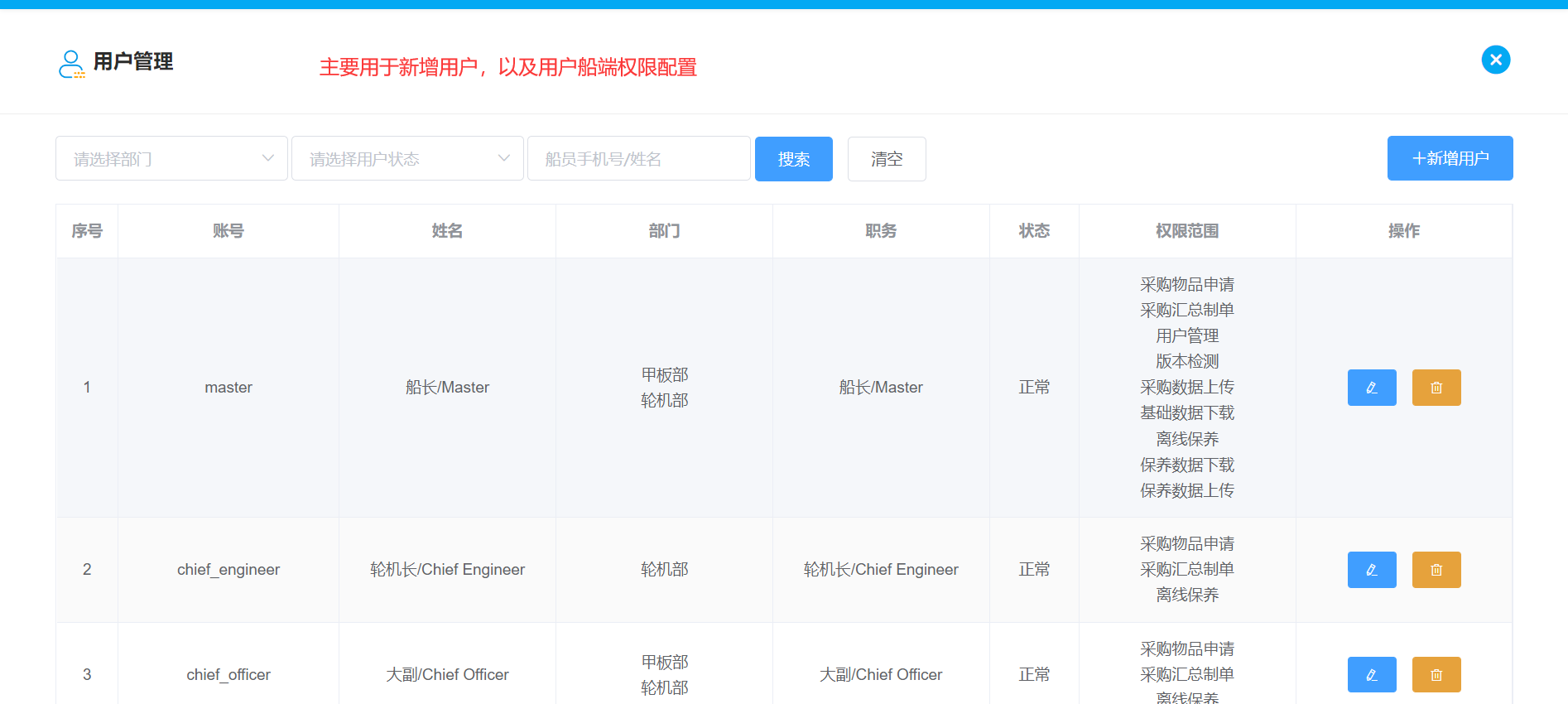This screenshot has width=1568, height=704.
Task: Click 甲板部 department in master row
Action: pos(664,375)
